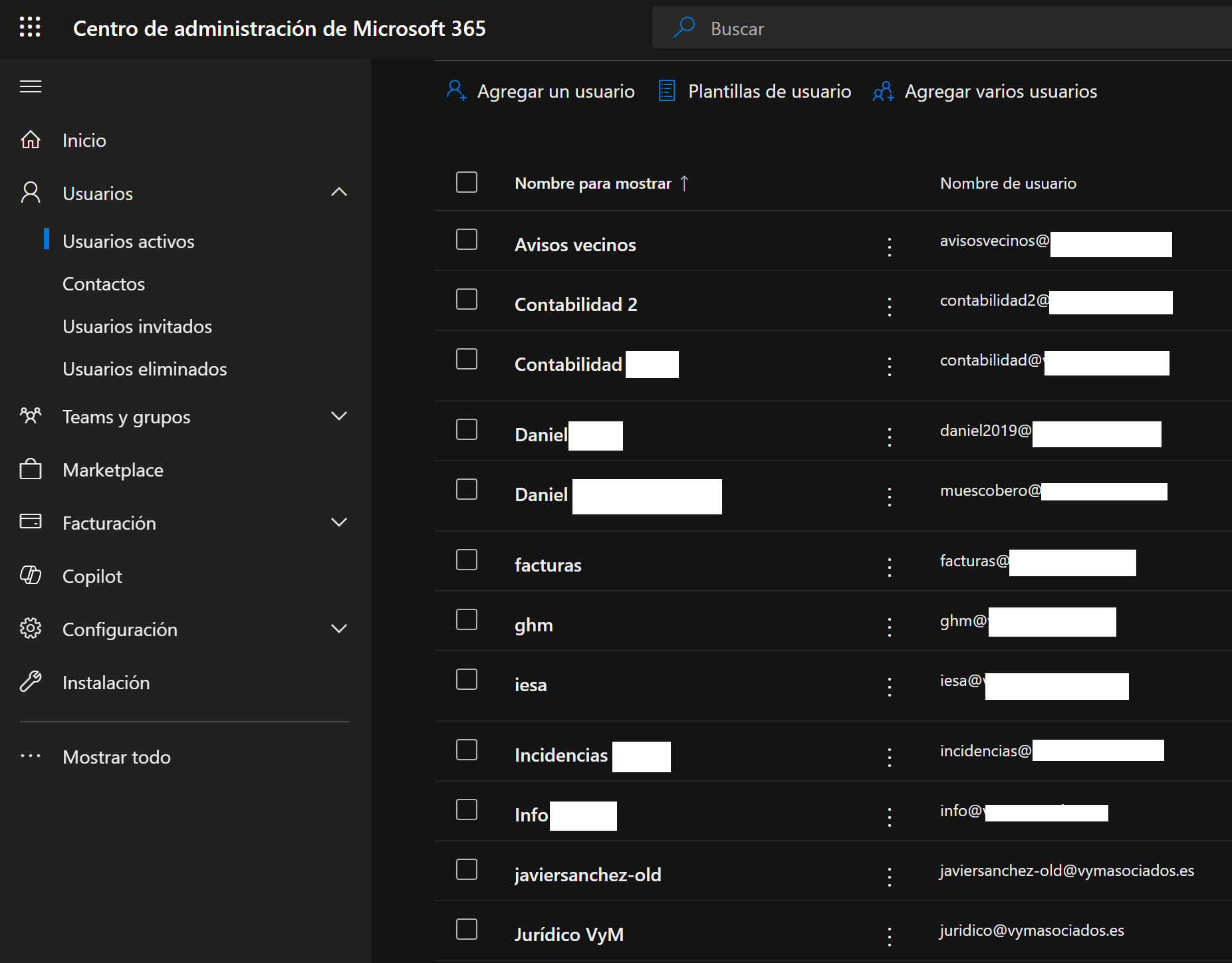Tick the checkbox for facturas user
The width and height of the screenshot is (1232, 963).
point(467,560)
